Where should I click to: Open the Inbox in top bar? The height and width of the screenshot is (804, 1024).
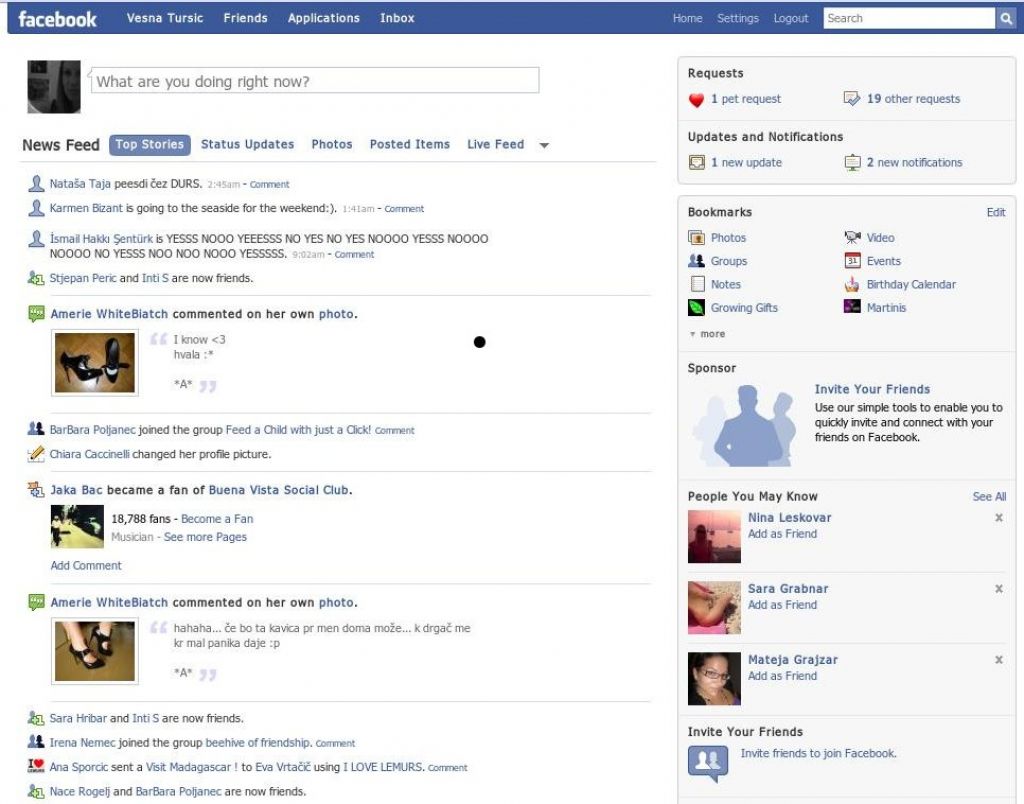[x=397, y=18]
